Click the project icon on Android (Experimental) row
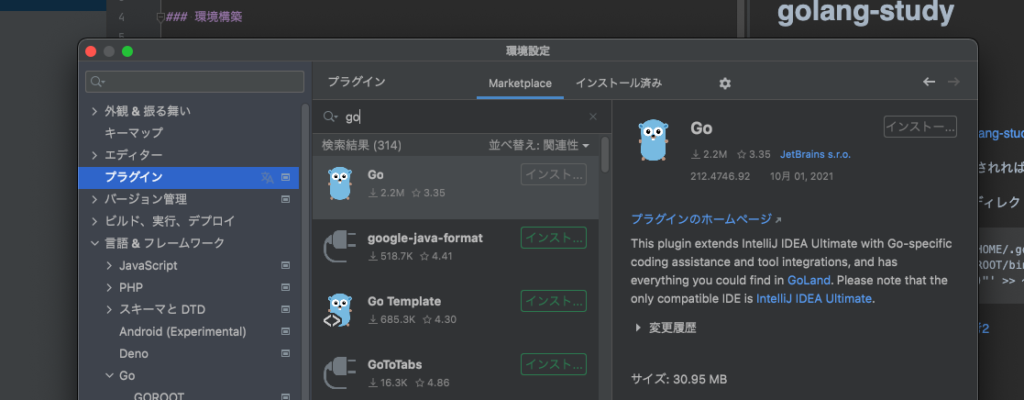1024x400 pixels. click(285, 331)
